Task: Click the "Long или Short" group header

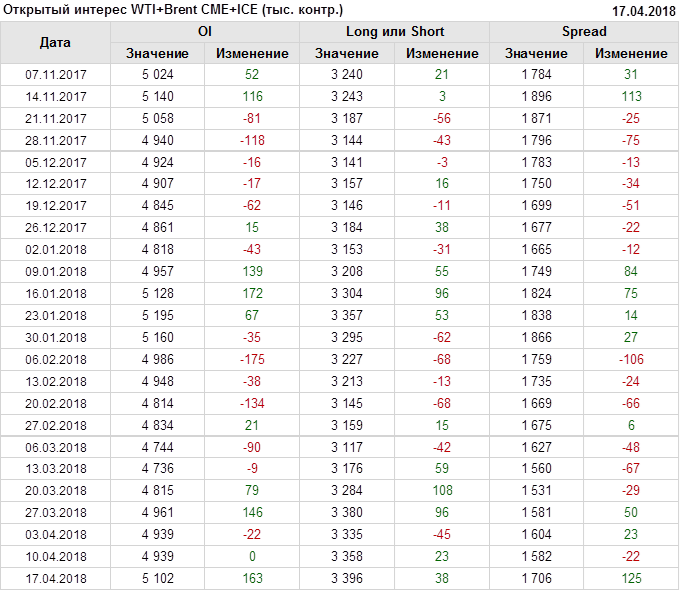Action: (394, 32)
